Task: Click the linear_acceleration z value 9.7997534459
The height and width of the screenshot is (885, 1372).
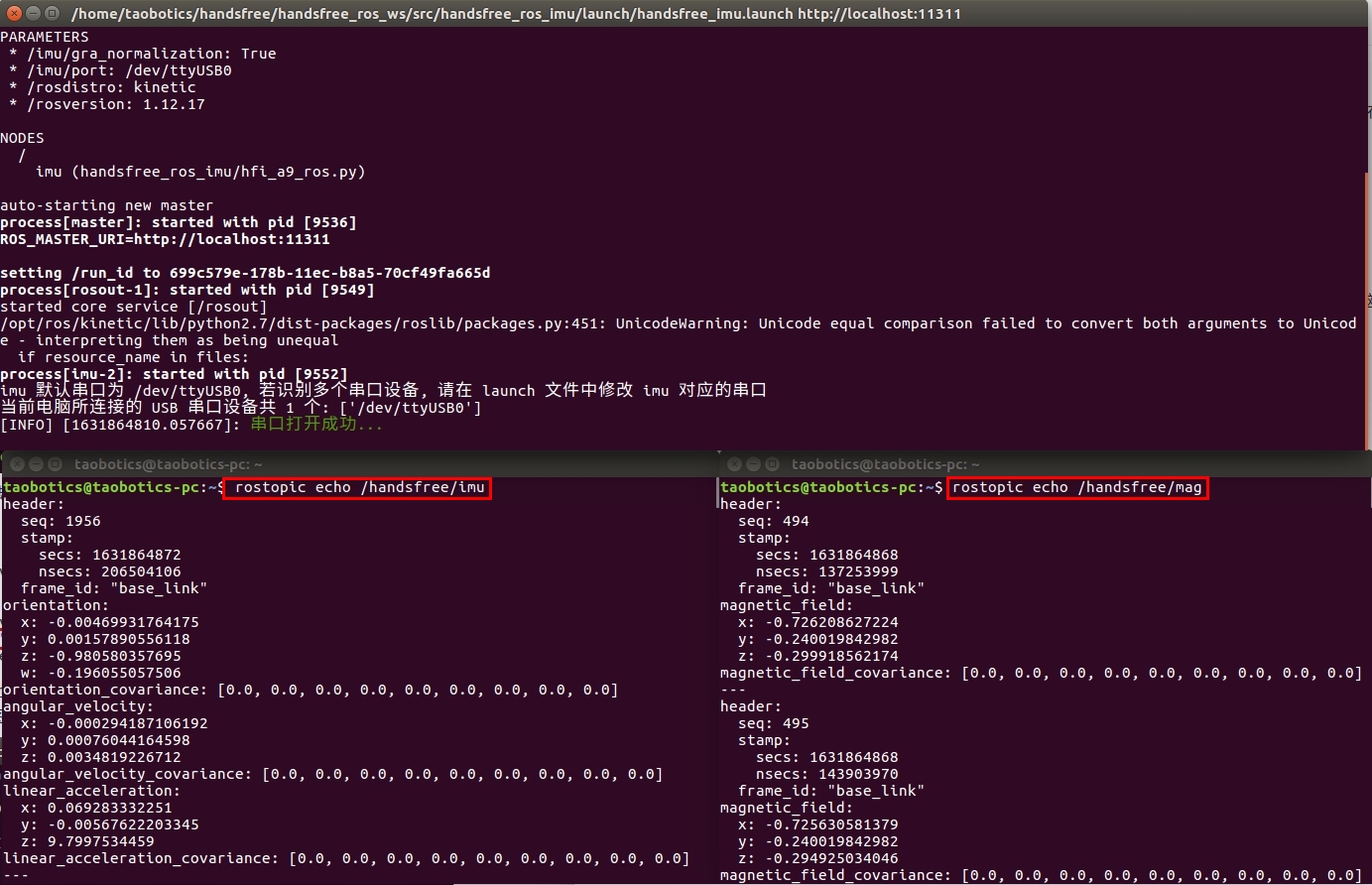Action: [x=100, y=841]
